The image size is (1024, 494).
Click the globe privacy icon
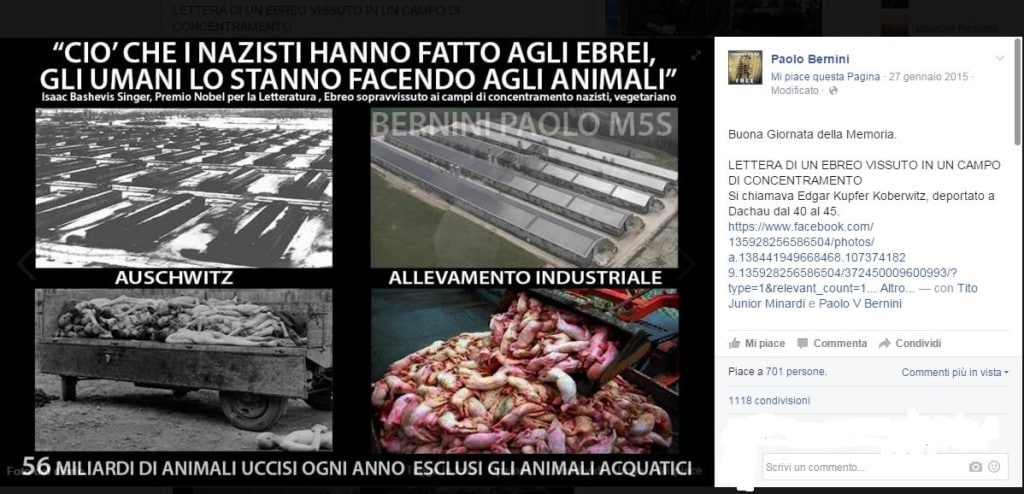pos(833,91)
